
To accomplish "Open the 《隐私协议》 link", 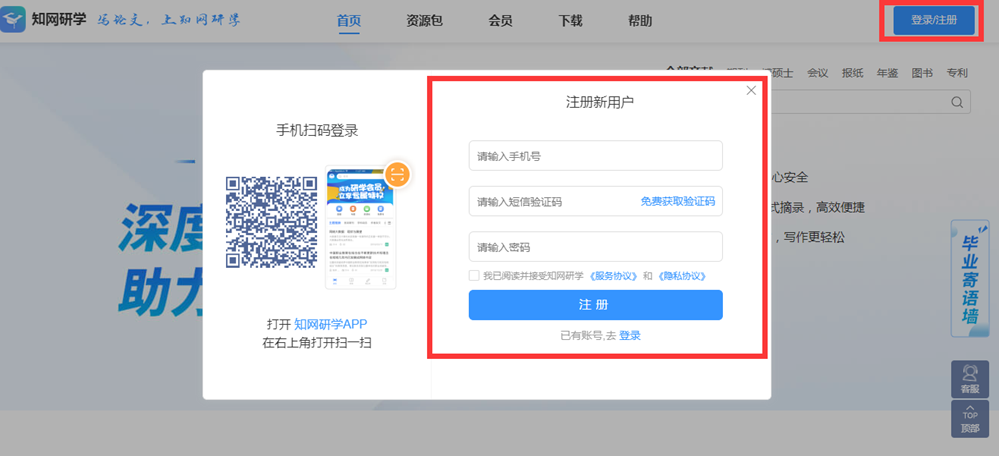I will point(682,276).
